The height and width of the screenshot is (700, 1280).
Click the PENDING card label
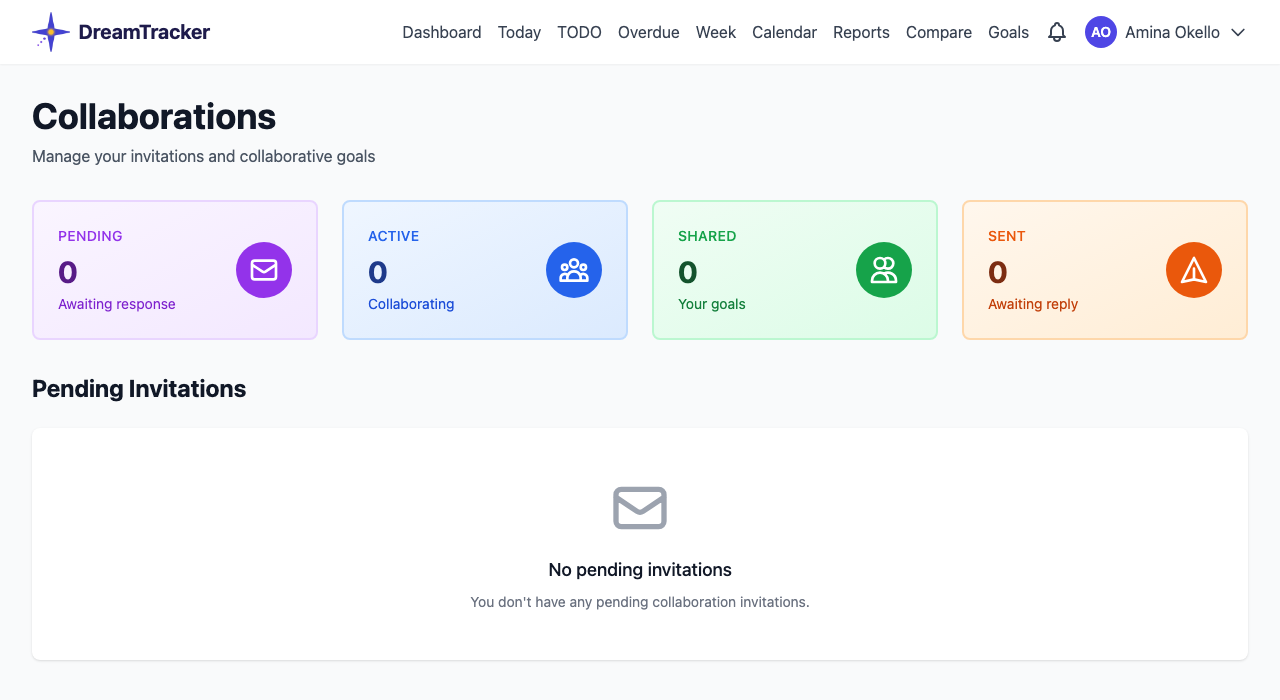click(90, 236)
